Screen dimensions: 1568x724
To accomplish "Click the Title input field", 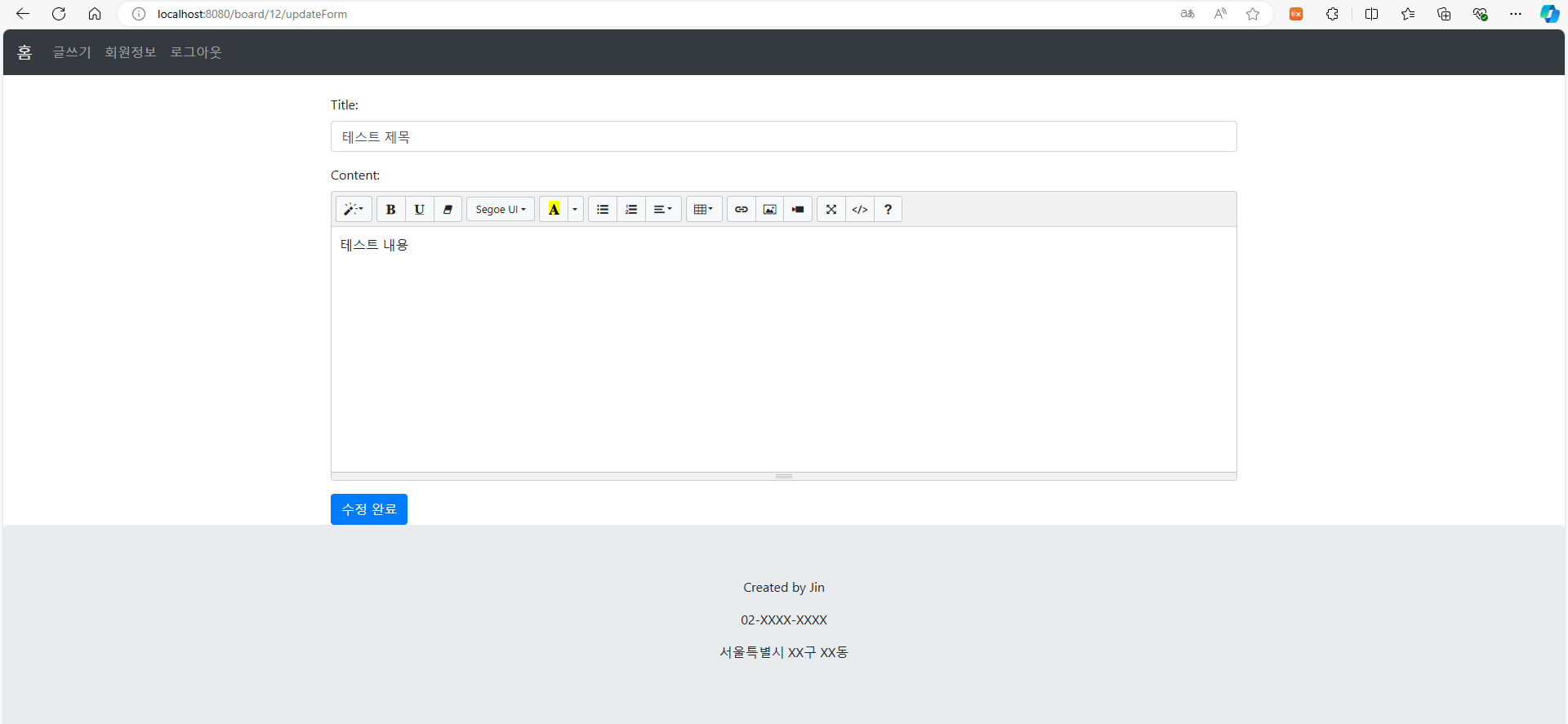I will click(x=783, y=136).
